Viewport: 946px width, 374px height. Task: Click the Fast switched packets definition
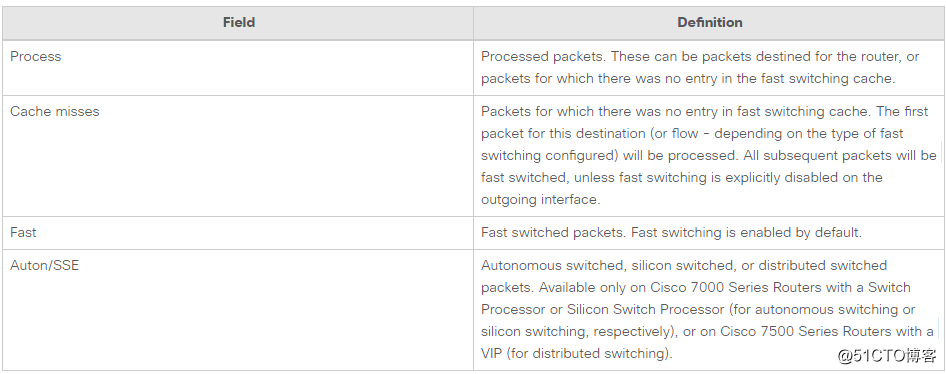[x=671, y=233]
